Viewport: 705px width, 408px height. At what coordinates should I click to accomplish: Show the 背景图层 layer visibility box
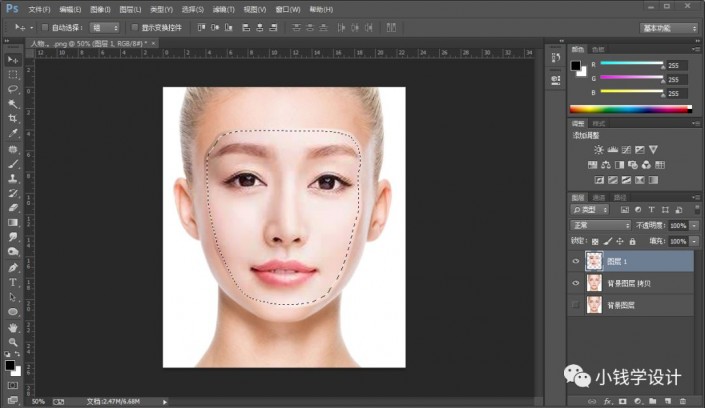coord(575,304)
